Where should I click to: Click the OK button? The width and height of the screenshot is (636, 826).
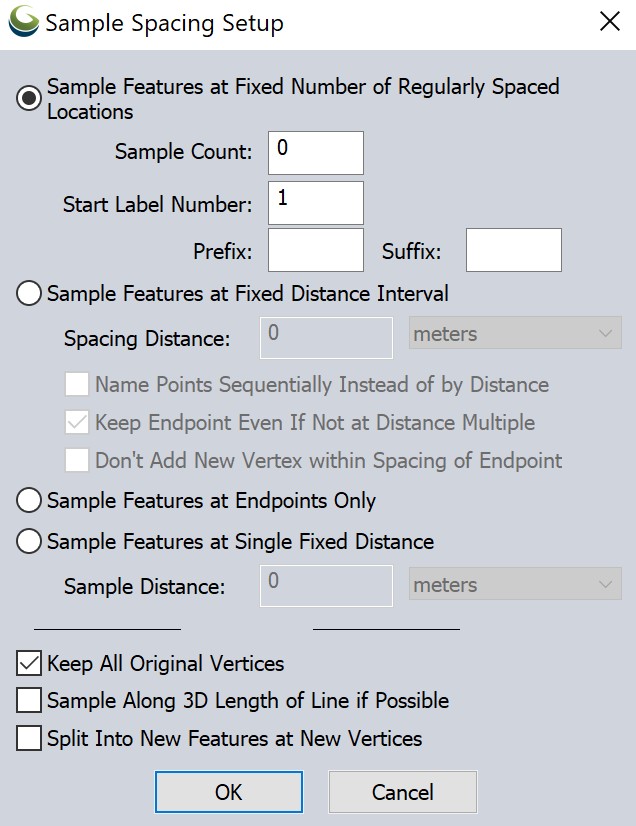tap(229, 792)
